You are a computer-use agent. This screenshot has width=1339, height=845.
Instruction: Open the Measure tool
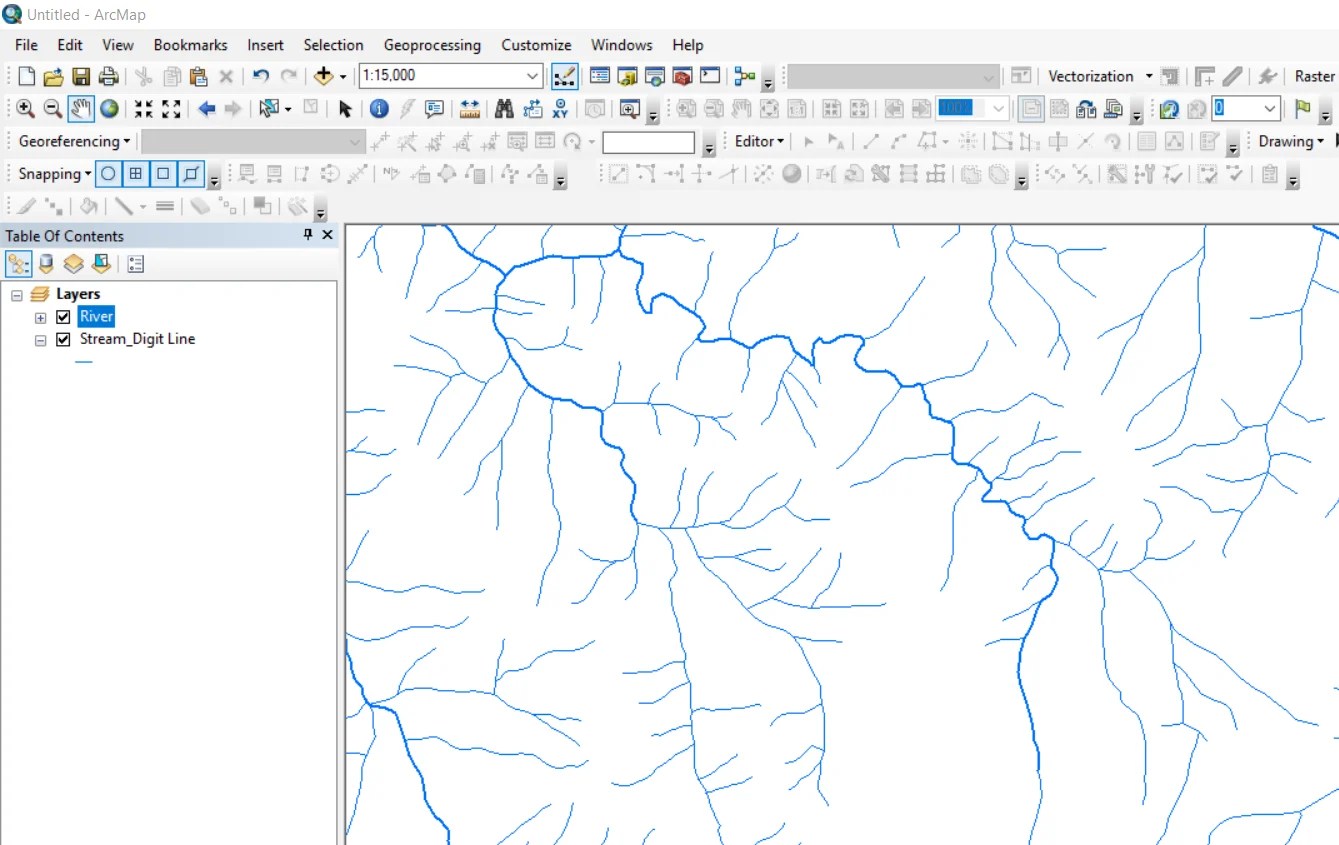[469, 109]
